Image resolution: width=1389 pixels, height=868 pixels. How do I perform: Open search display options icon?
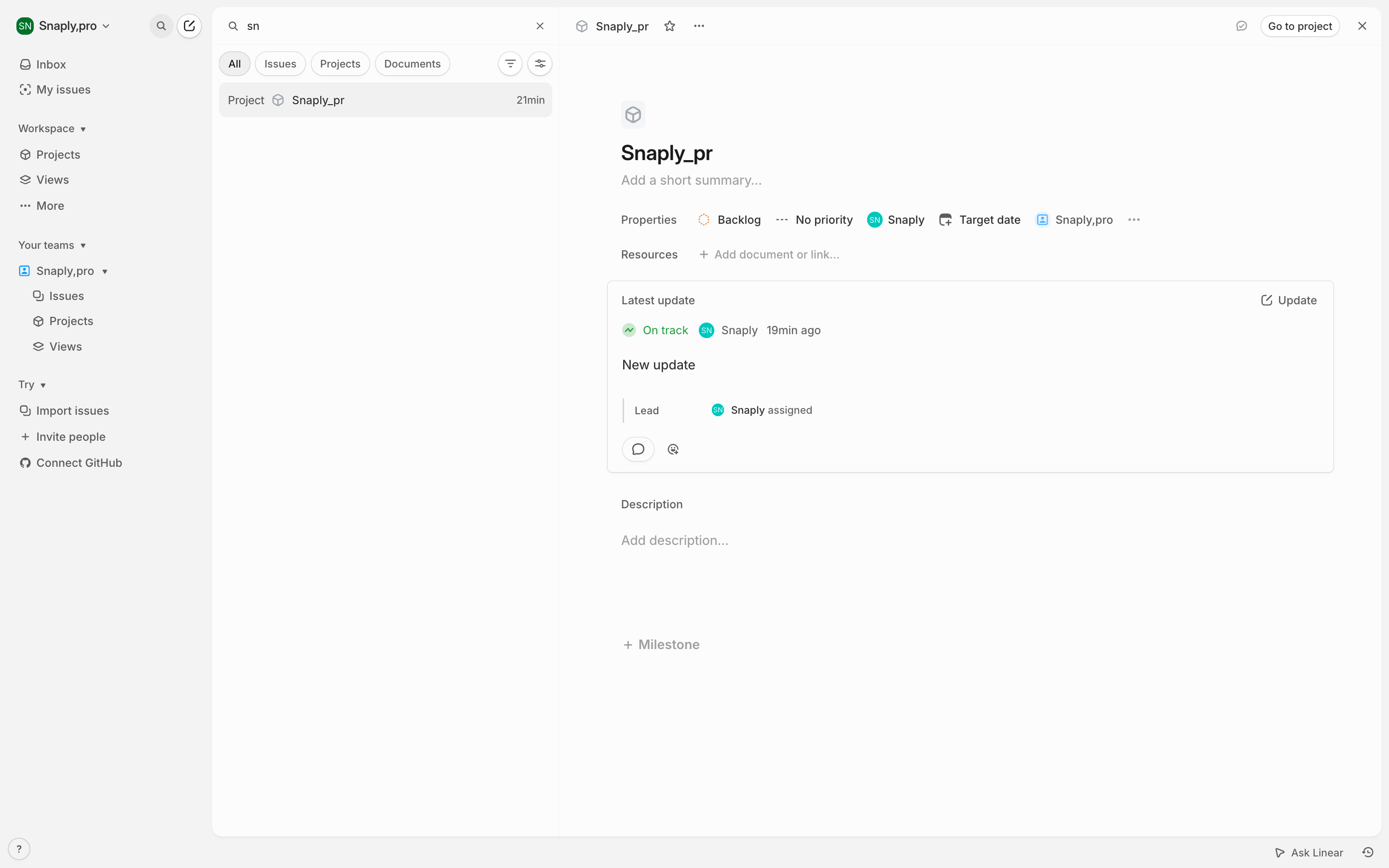[x=540, y=64]
